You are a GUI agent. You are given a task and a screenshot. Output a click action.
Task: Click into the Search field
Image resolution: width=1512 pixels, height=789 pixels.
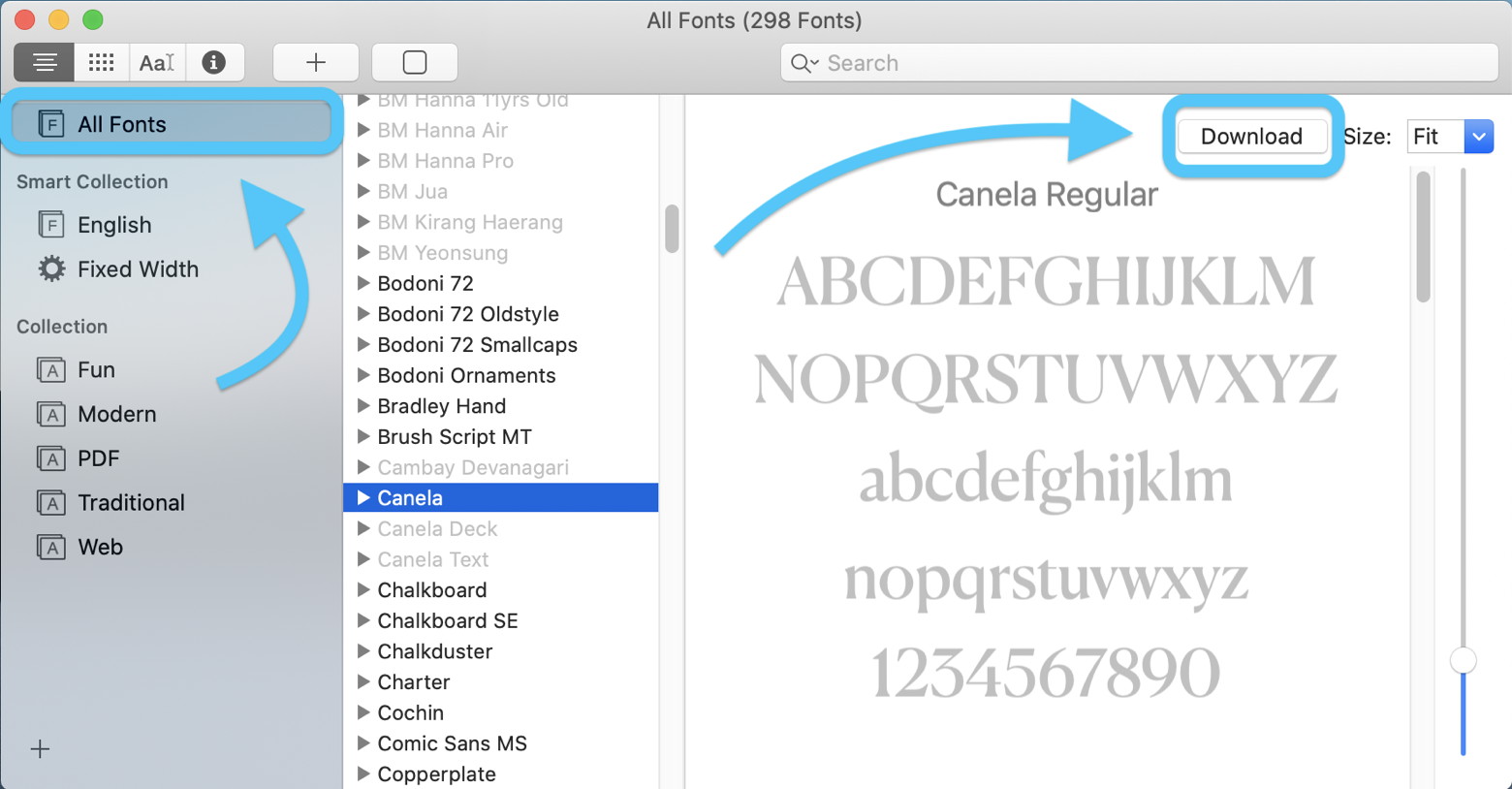pyautogui.click(x=1139, y=63)
